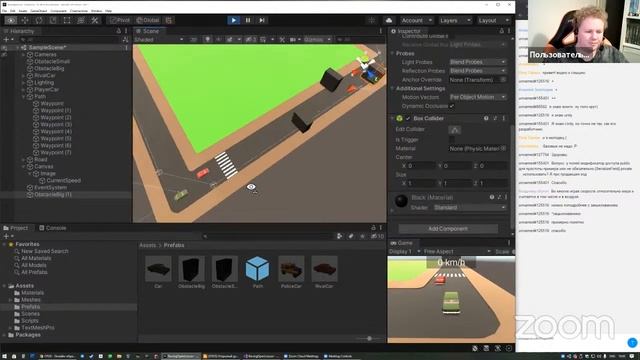Click the Box Collider help icon
640x360 pixels.
(x=486, y=118)
